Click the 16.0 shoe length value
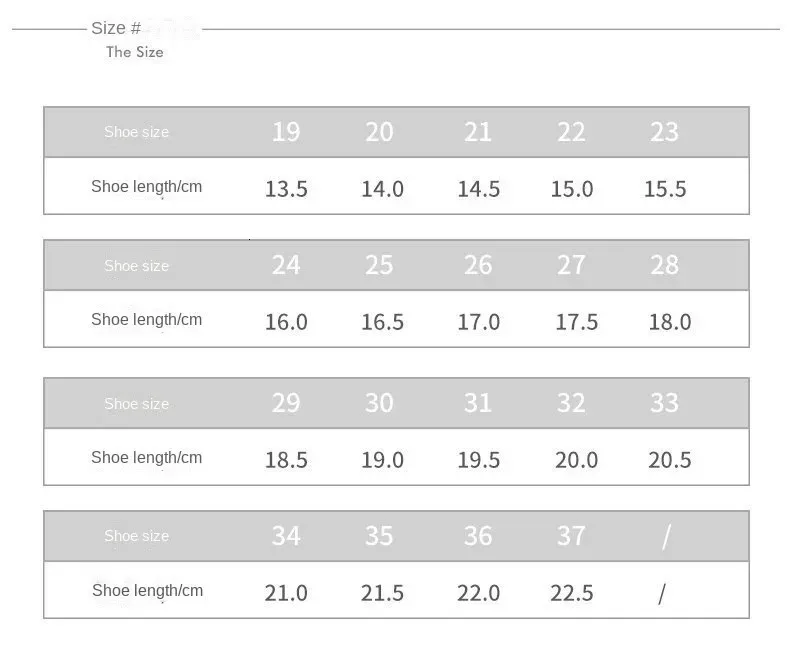The image size is (790, 665). click(286, 322)
